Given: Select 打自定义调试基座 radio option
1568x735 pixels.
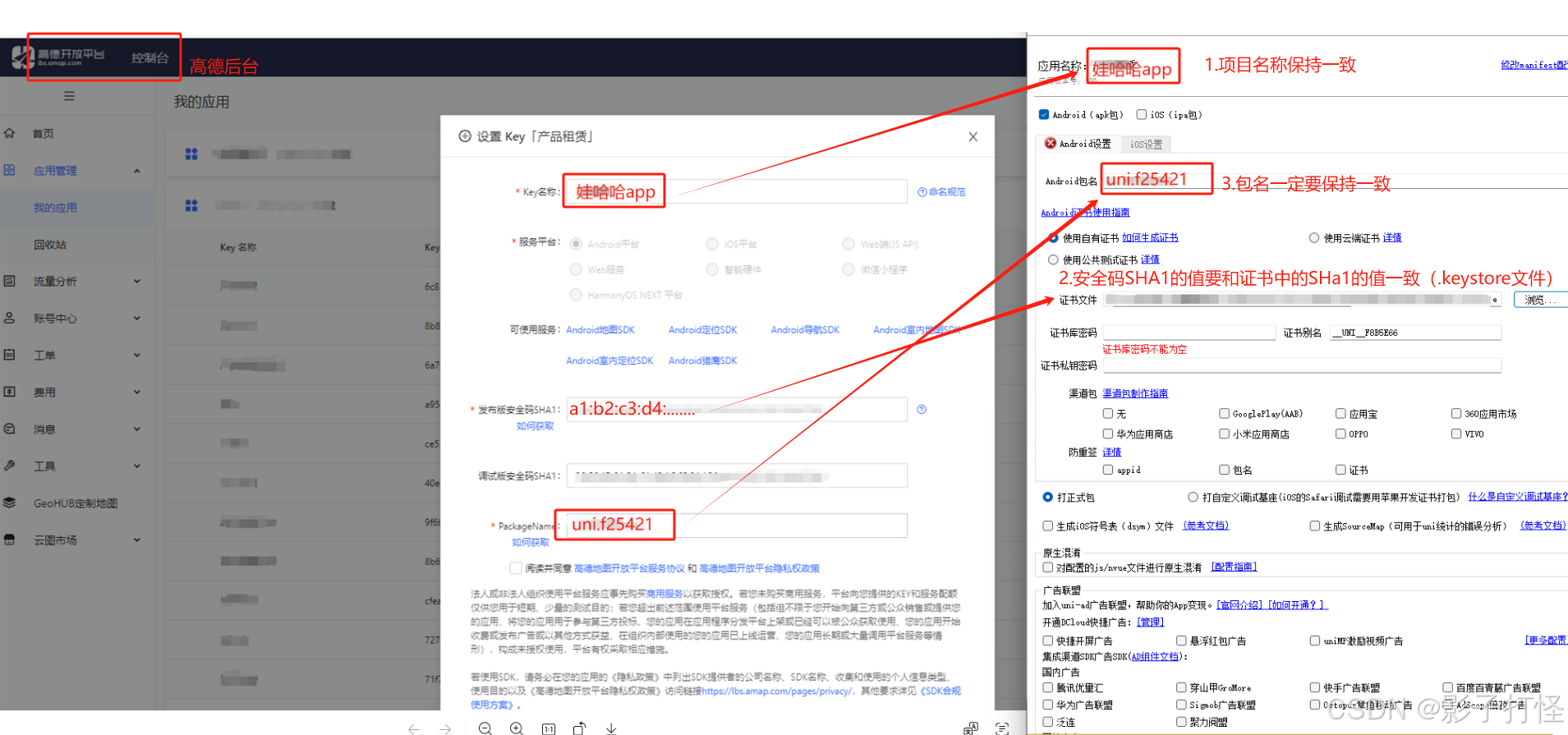Looking at the screenshot, I should 1193,498.
